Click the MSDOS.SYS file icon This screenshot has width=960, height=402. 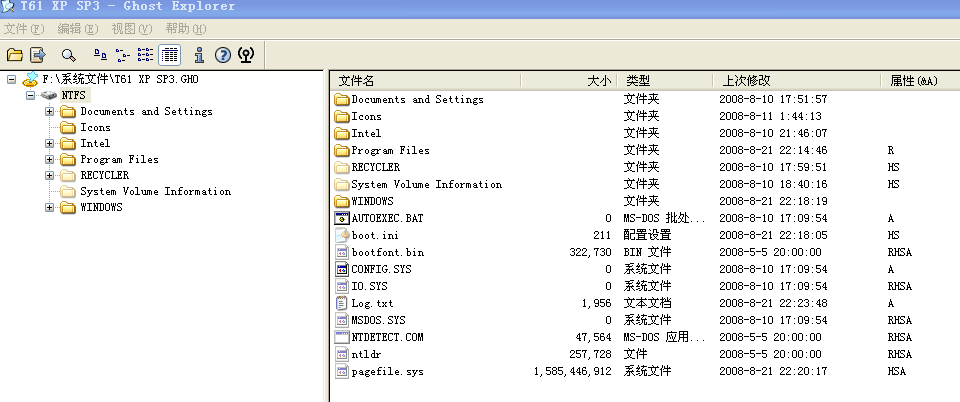(x=342, y=320)
